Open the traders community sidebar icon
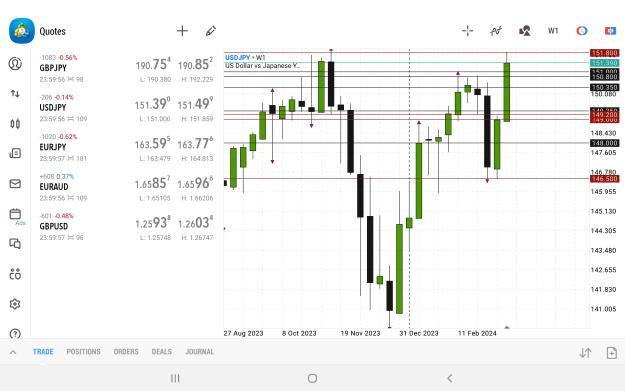This screenshot has width=625, height=391. pos(15,274)
